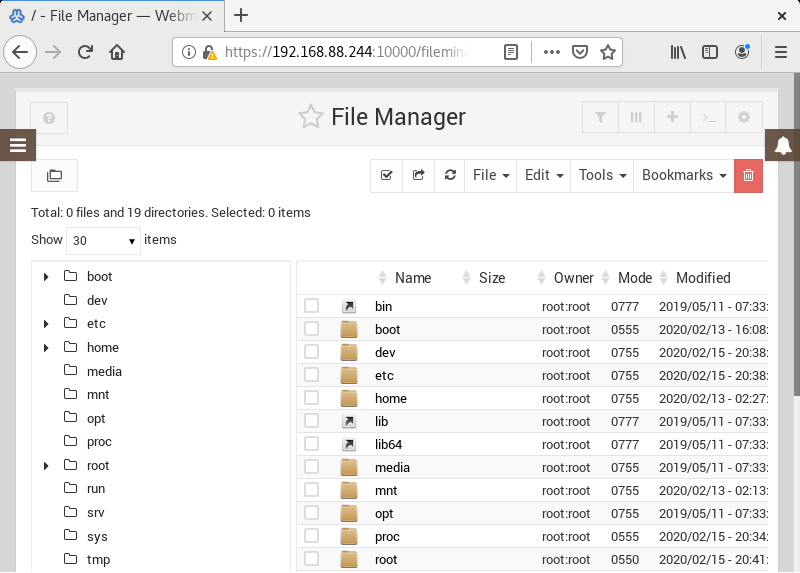800x573 pixels.
Task: Check the box for mnt row
Action: tap(311, 489)
